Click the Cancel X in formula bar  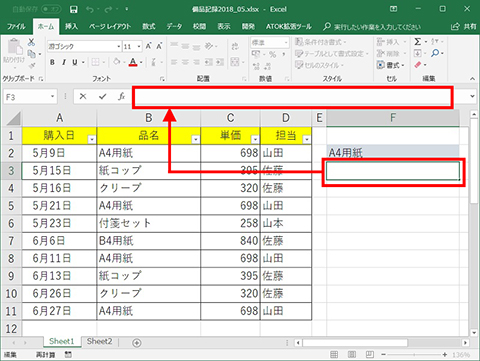click(83, 97)
